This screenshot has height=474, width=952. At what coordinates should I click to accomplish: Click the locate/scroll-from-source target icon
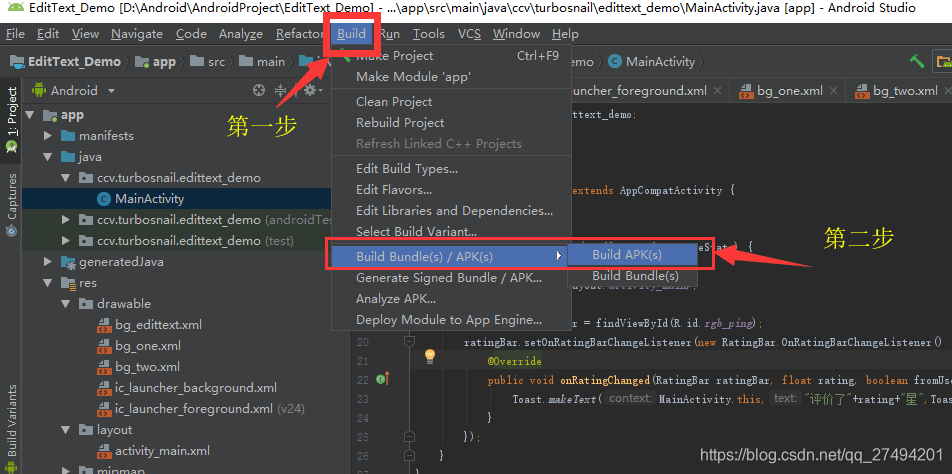259,90
